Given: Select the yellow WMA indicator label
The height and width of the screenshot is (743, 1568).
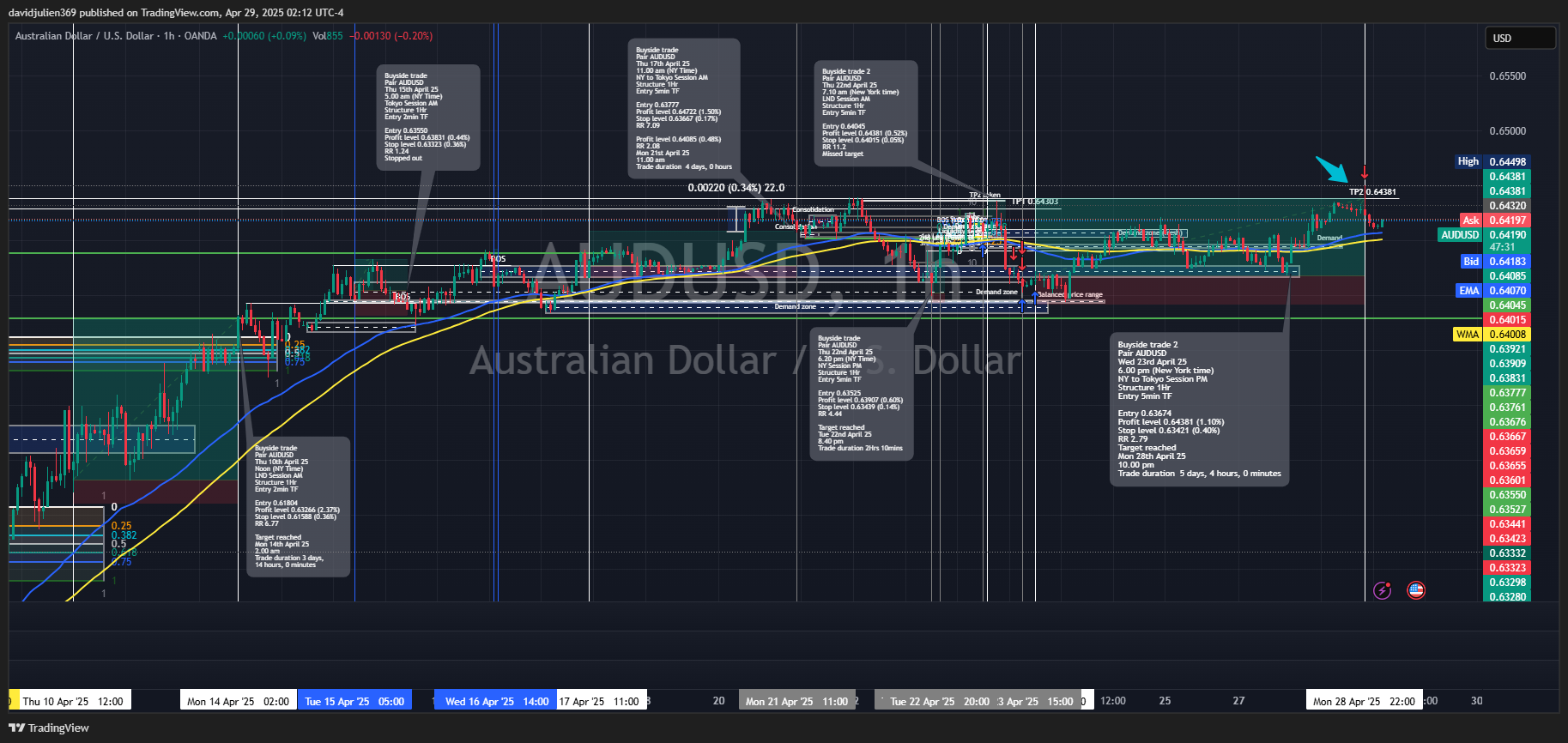Looking at the screenshot, I should point(1468,335).
